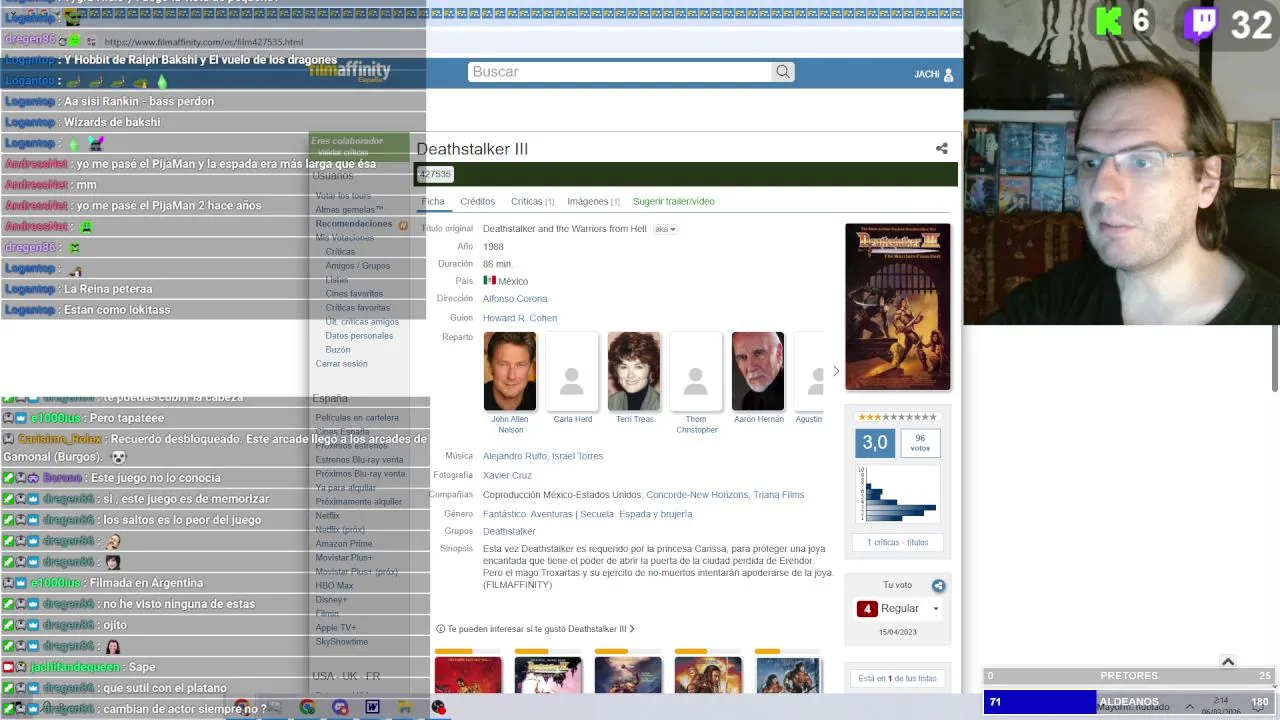Click 'Está en 1 de tus listas'
This screenshot has height=720, width=1280.
point(897,678)
